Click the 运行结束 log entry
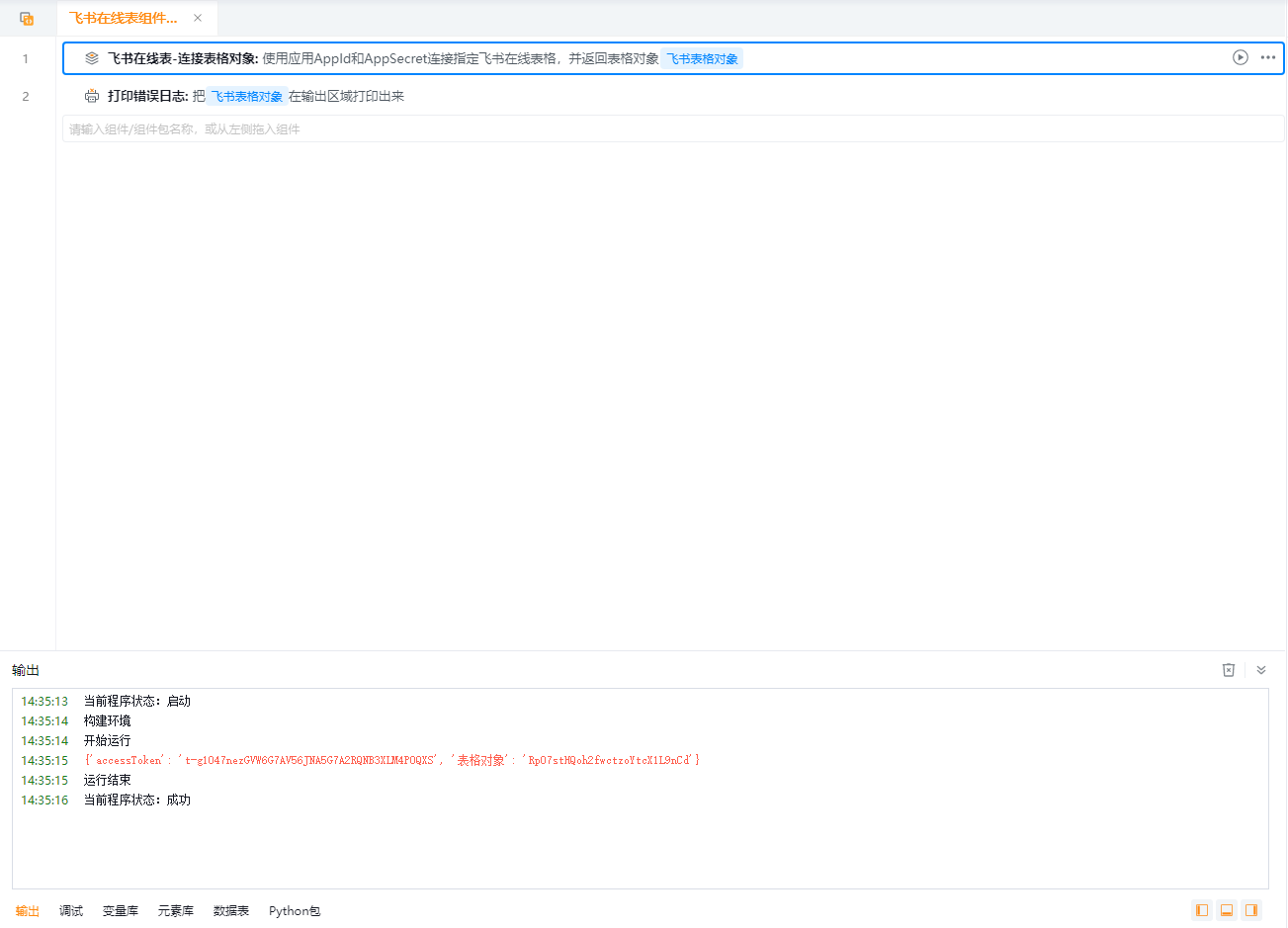This screenshot has width=1288, height=928. (x=108, y=780)
